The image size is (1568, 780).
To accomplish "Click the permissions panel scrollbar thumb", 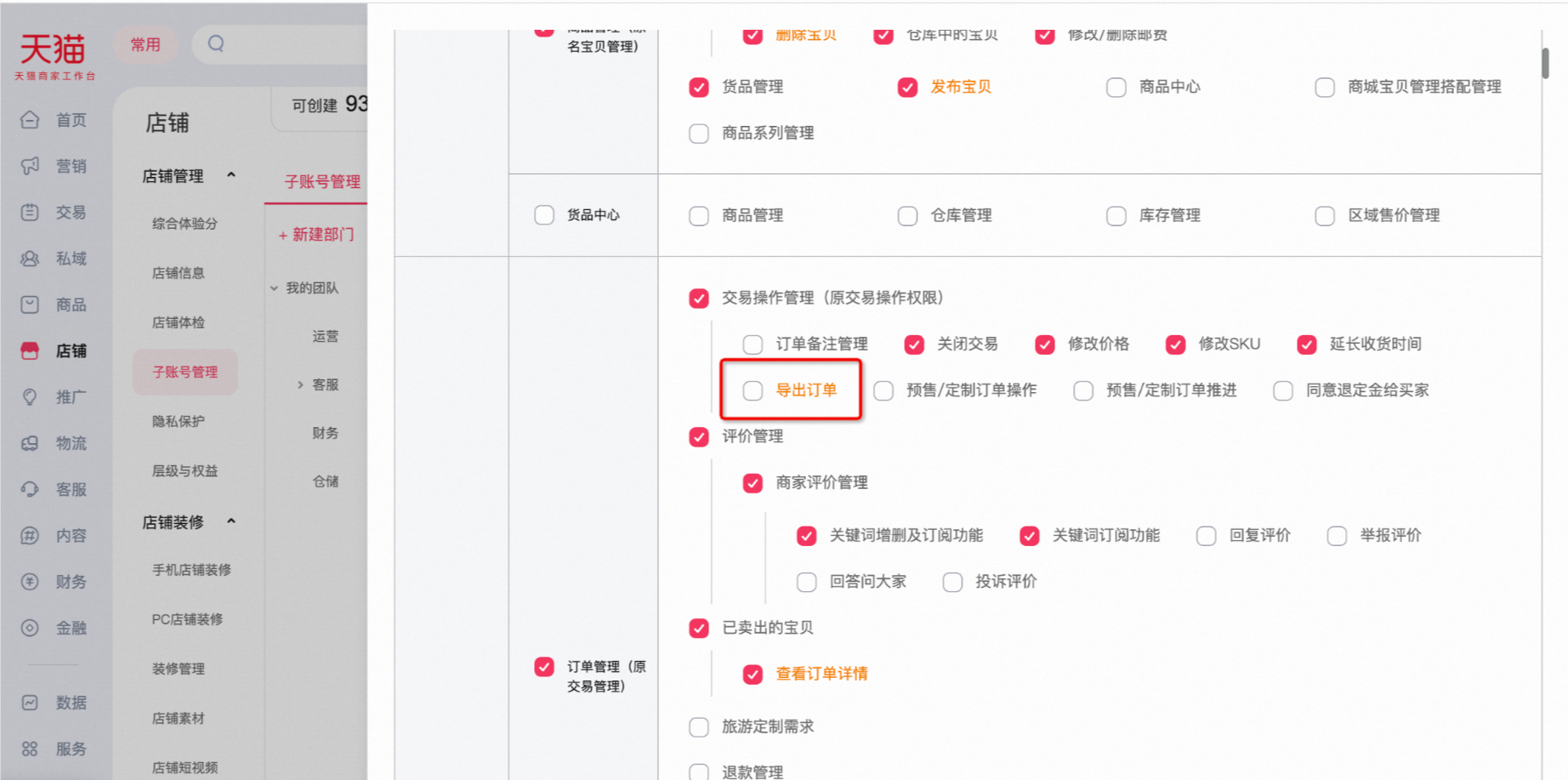I will tap(1545, 63).
